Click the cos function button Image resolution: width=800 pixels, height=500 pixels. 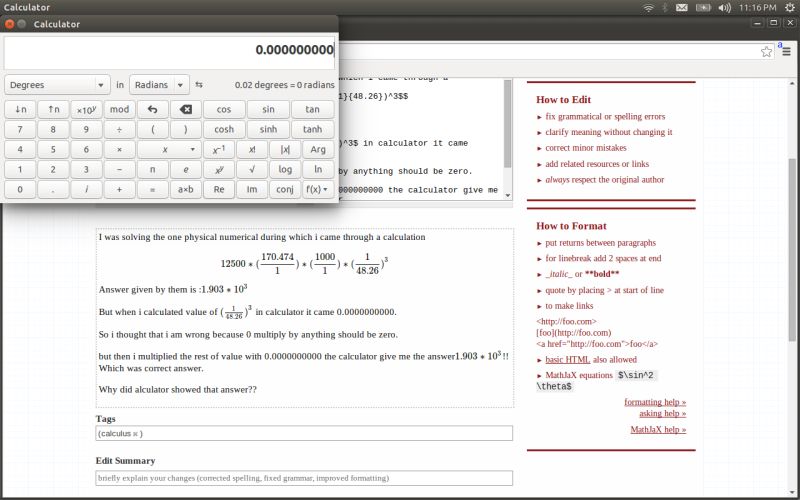(x=224, y=109)
